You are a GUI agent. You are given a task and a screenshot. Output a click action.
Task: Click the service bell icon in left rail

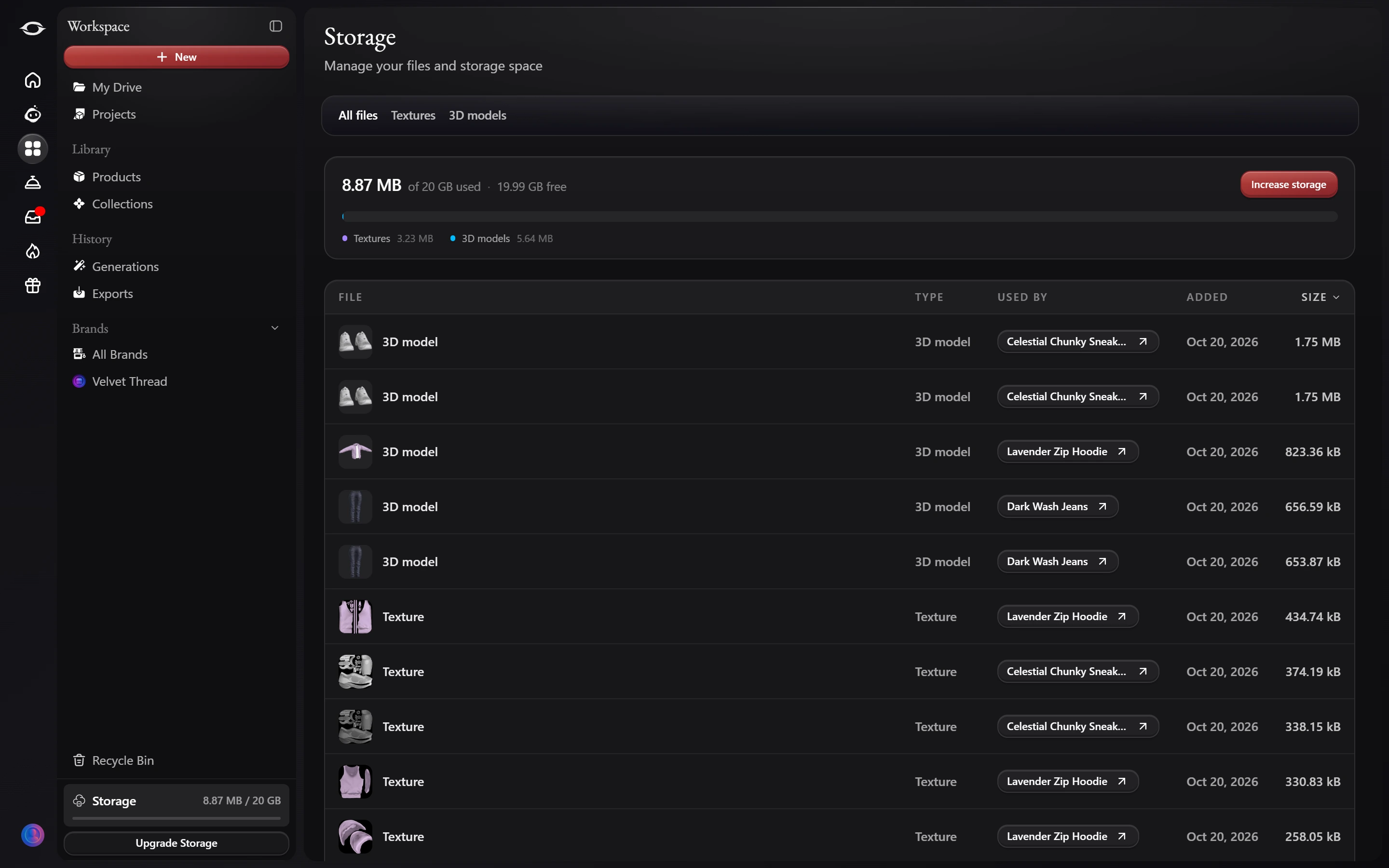coord(33,183)
